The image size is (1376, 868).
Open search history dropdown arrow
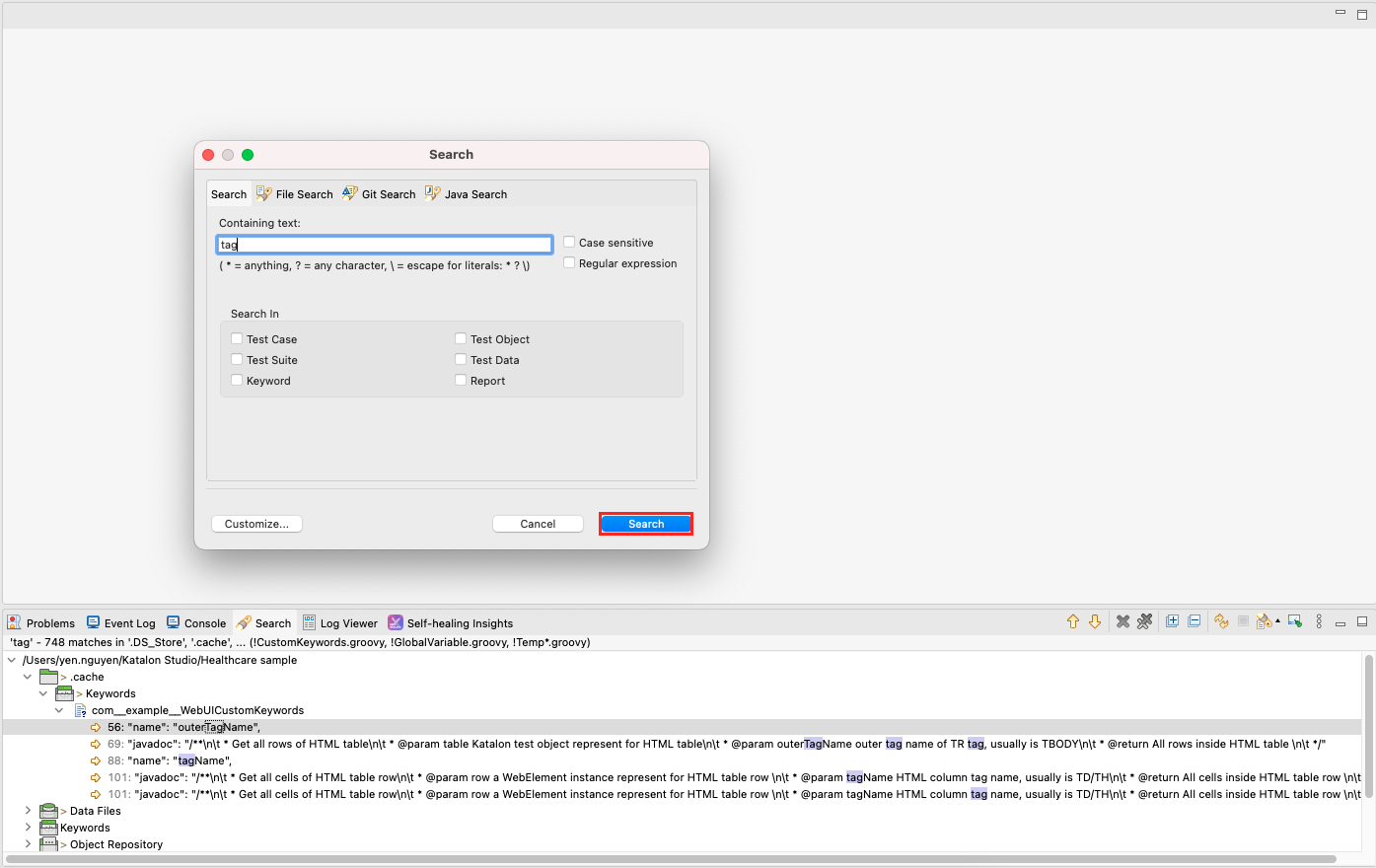coord(1277,621)
